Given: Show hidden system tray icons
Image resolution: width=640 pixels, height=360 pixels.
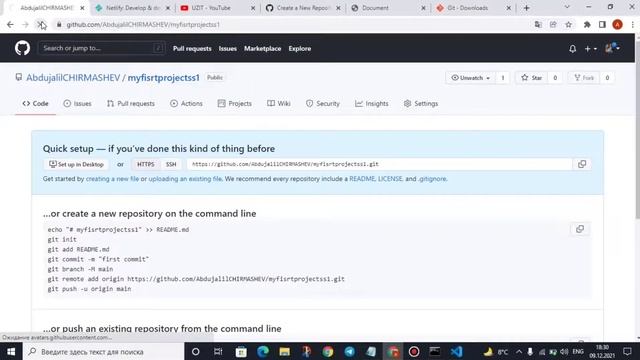Looking at the screenshot, I should (519, 351).
